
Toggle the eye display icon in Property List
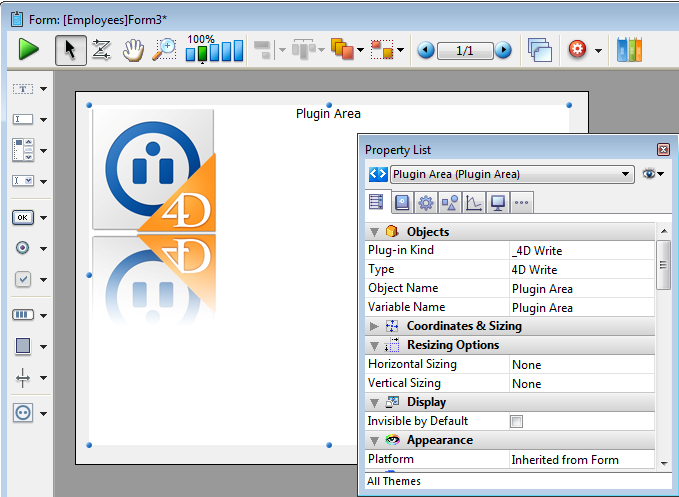click(x=651, y=174)
